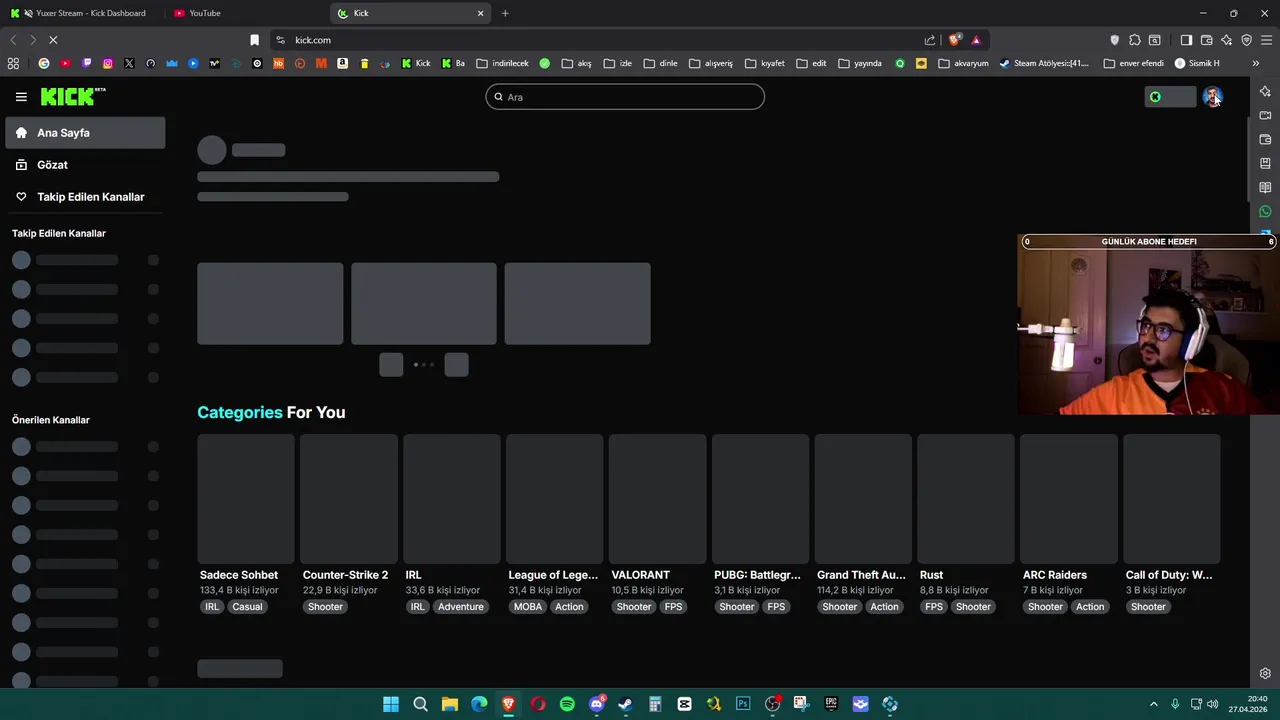Click the bookmark icon beside the address bar
The image size is (1280, 720).
click(x=254, y=40)
